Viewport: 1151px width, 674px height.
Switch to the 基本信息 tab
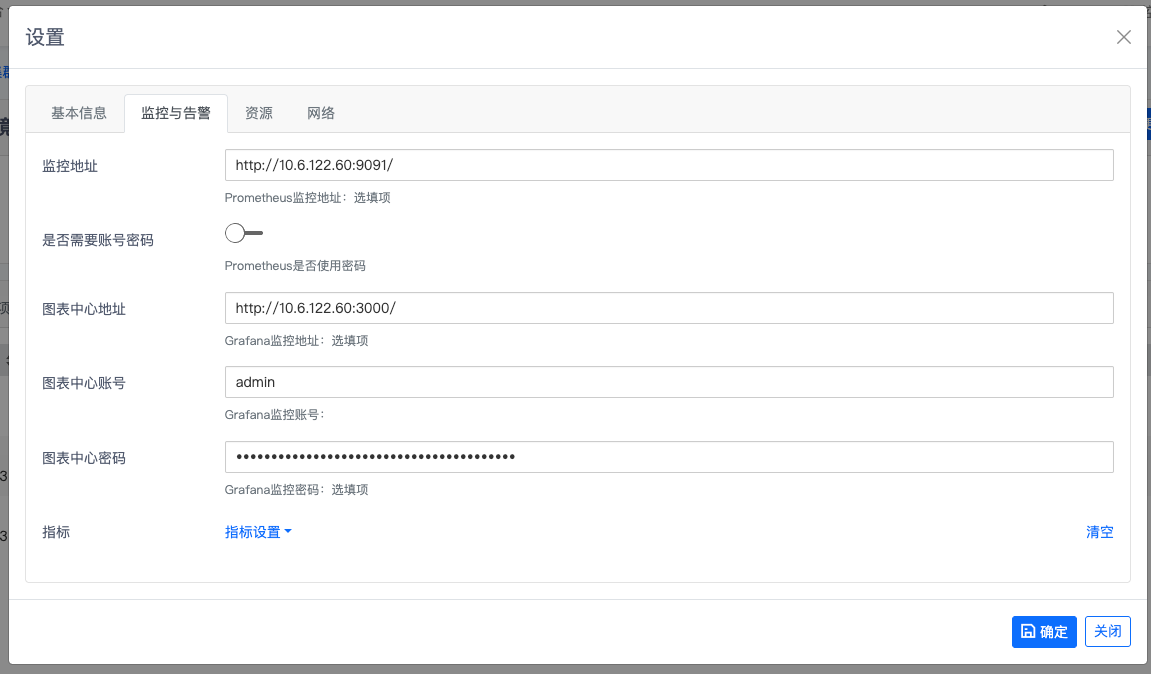(x=79, y=113)
